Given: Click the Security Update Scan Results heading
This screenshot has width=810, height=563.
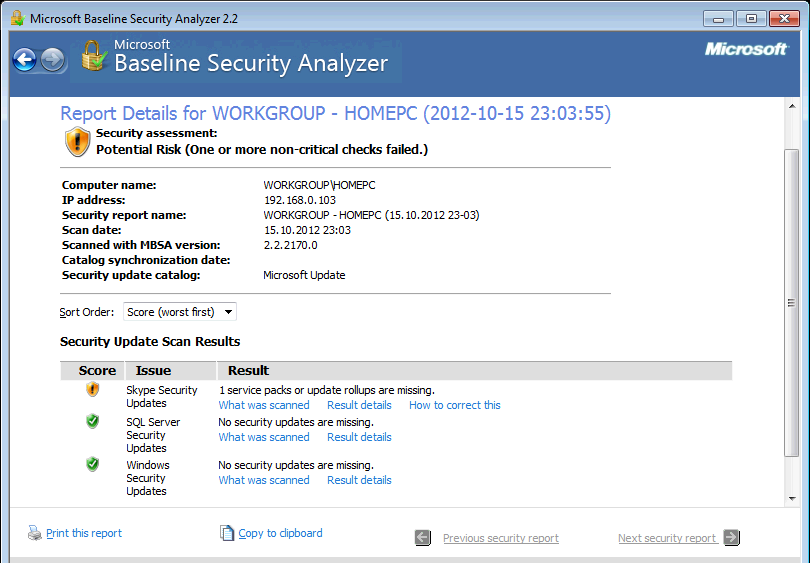Looking at the screenshot, I should pyautogui.click(x=150, y=341).
